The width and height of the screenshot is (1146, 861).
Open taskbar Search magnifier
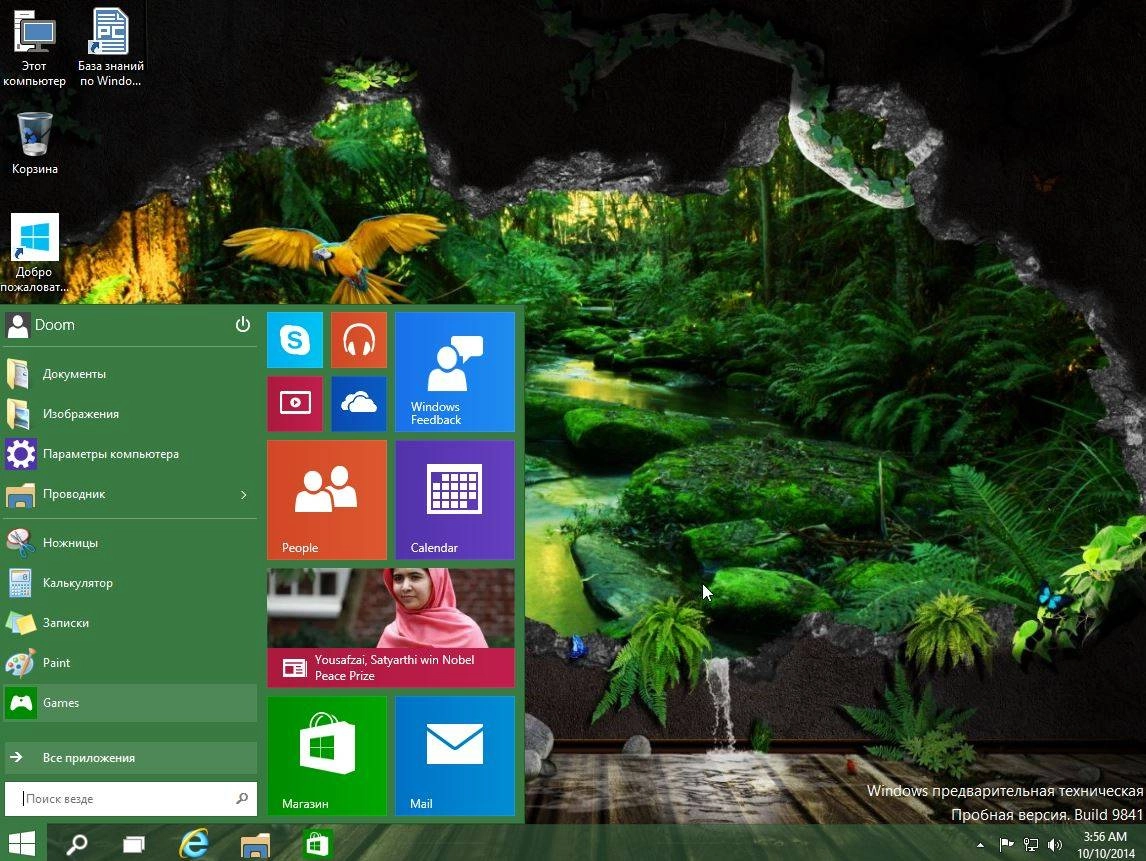pos(76,844)
